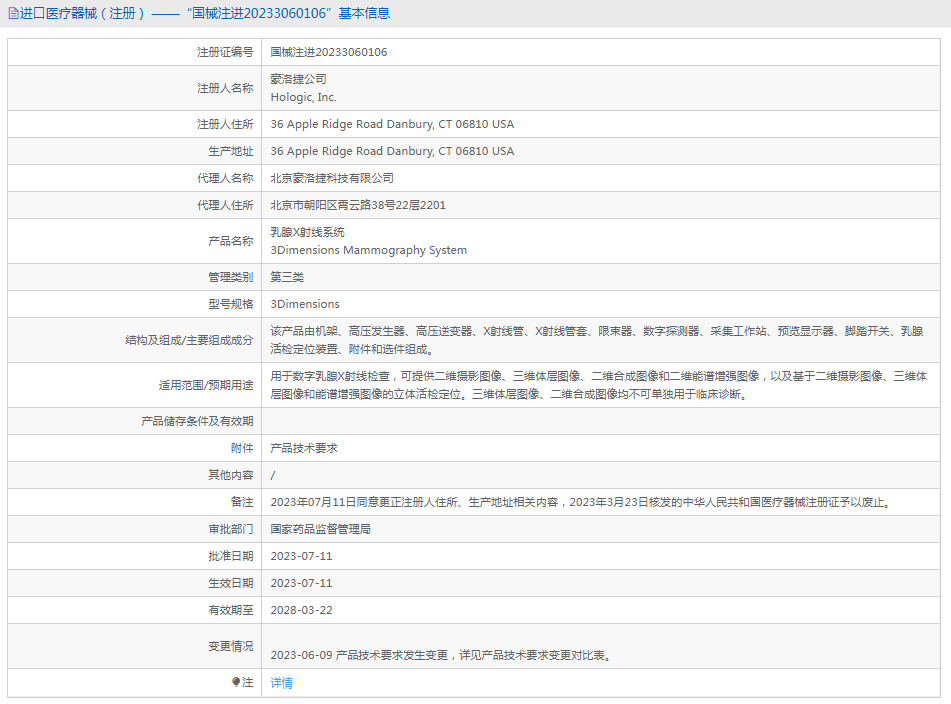The height and width of the screenshot is (704, 951).
Task: Click the English name Hologic, Inc.
Action: [x=303, y=97]
